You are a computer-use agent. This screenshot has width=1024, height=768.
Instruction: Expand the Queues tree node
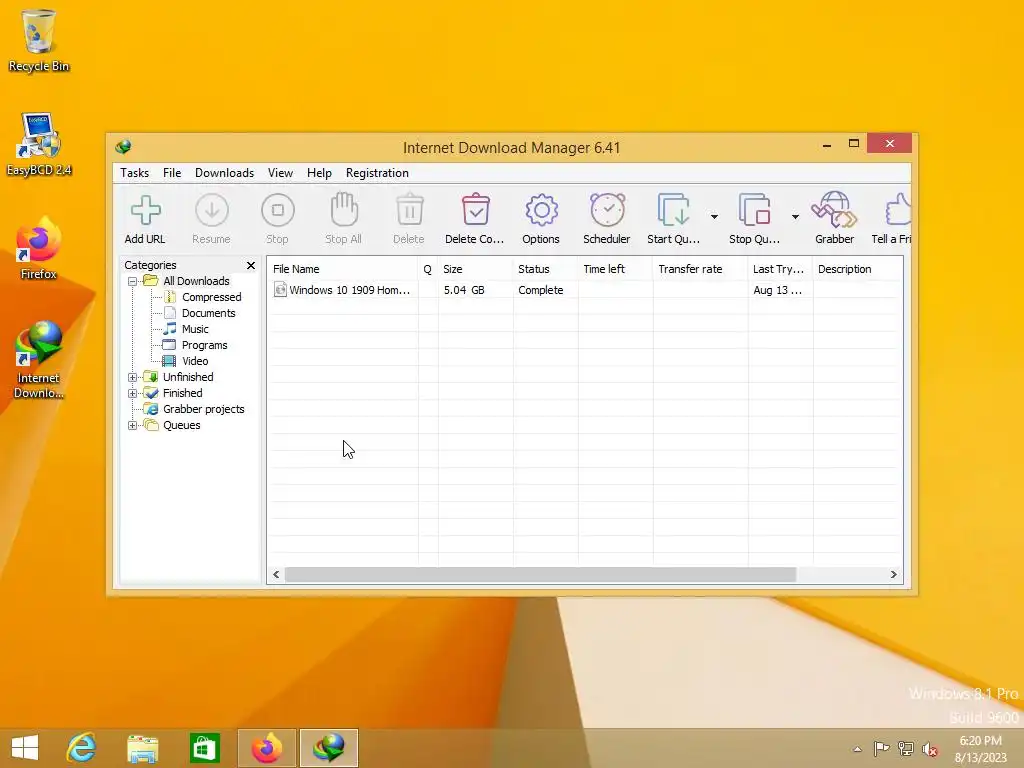133,425
